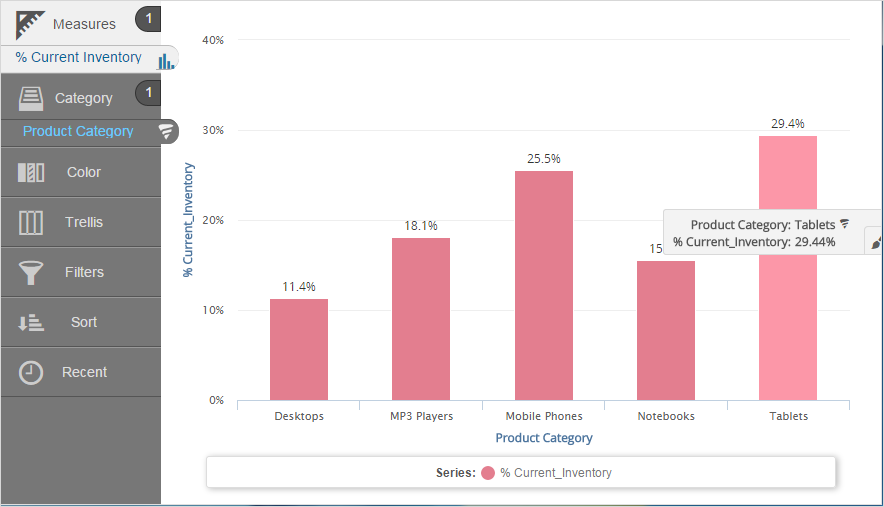Image resolution: width=884 pixels, height=507 pixels.
Task: Click the filter funnel icon beside Product Category
Action: pos(167,131)
